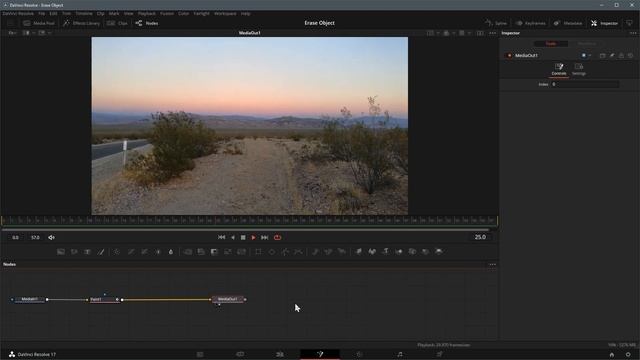Switch to the Color page
The image size is (640, 360).
tap(360, 354)
